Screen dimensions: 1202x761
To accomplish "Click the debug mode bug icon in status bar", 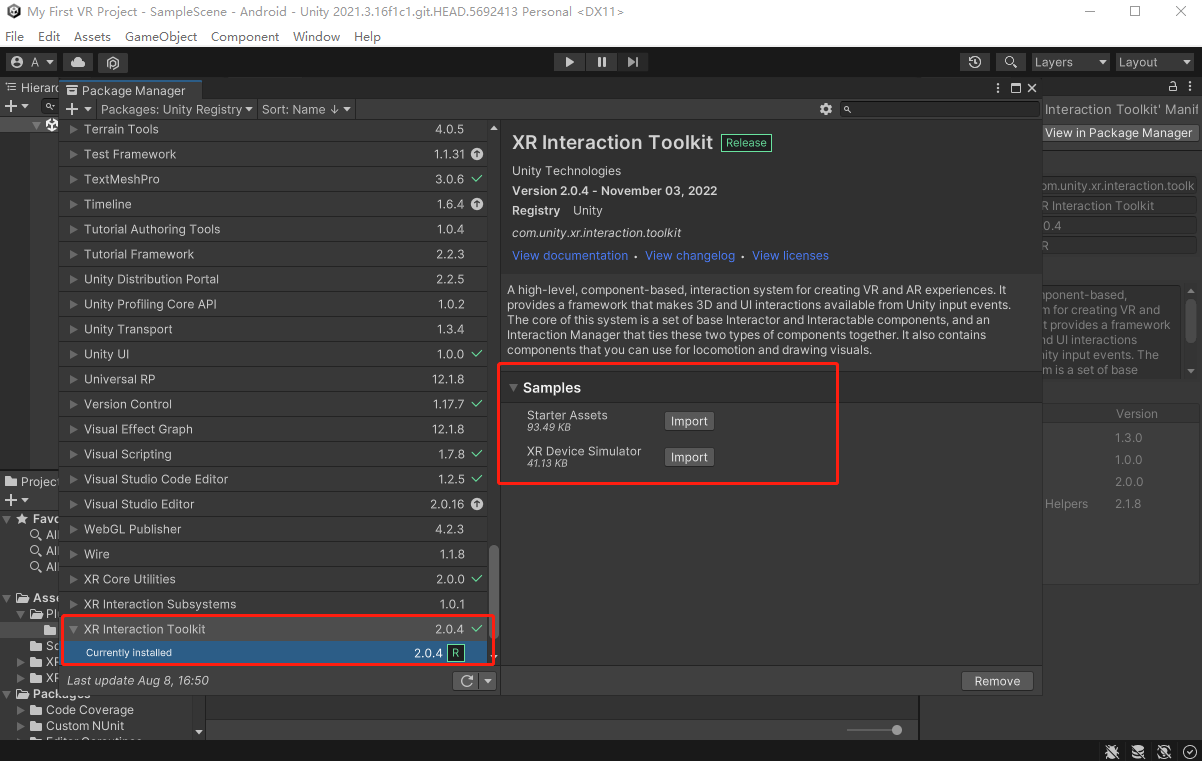I will (x=1112, y=751).
